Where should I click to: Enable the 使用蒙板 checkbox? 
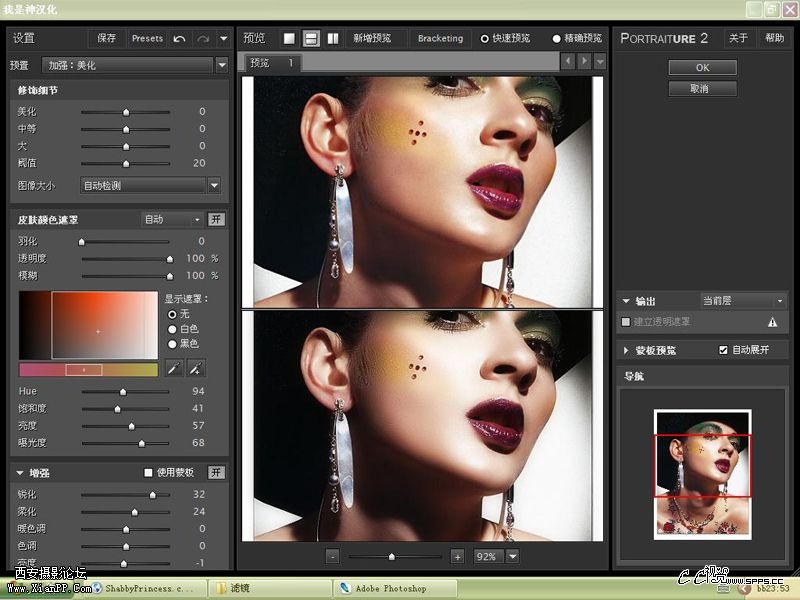click(149, 472)
